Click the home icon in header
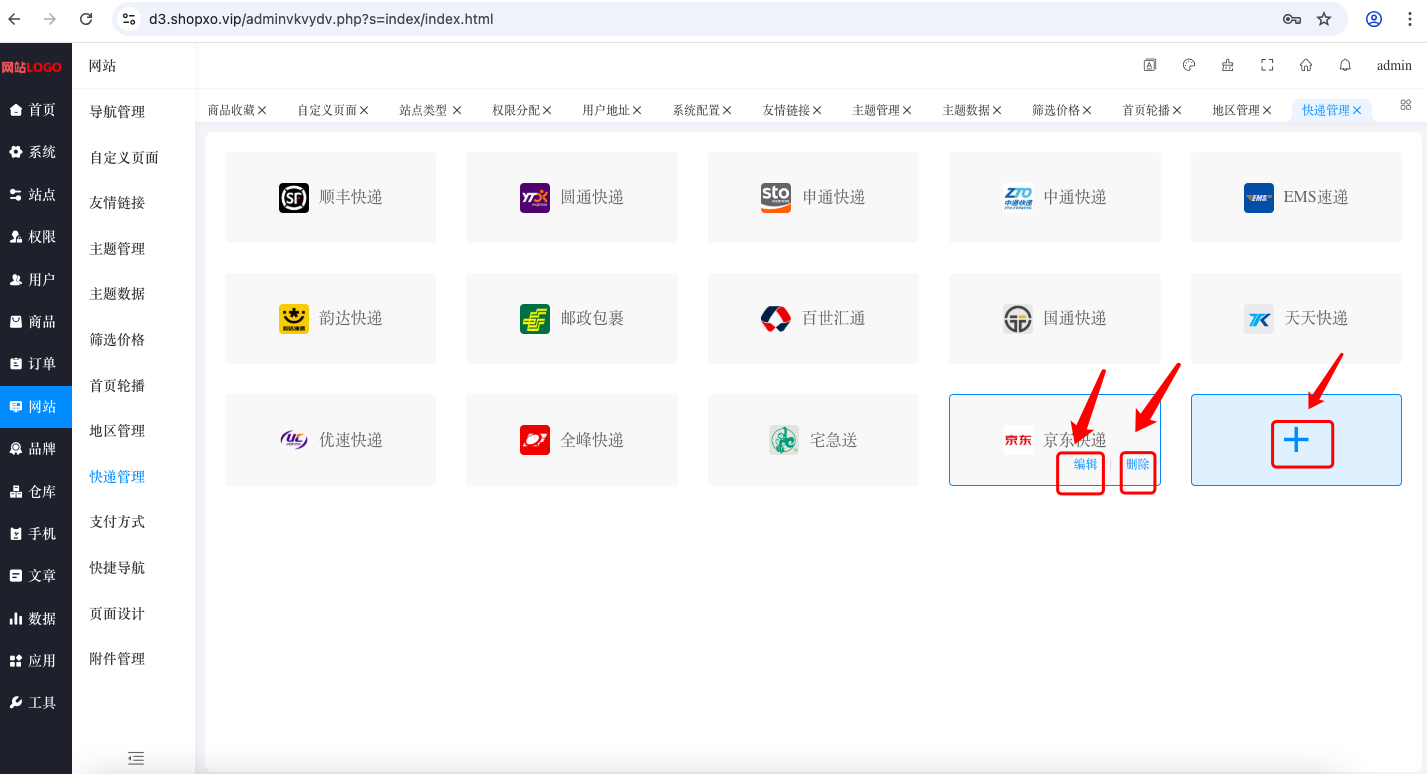 (x=1306, y=65)
